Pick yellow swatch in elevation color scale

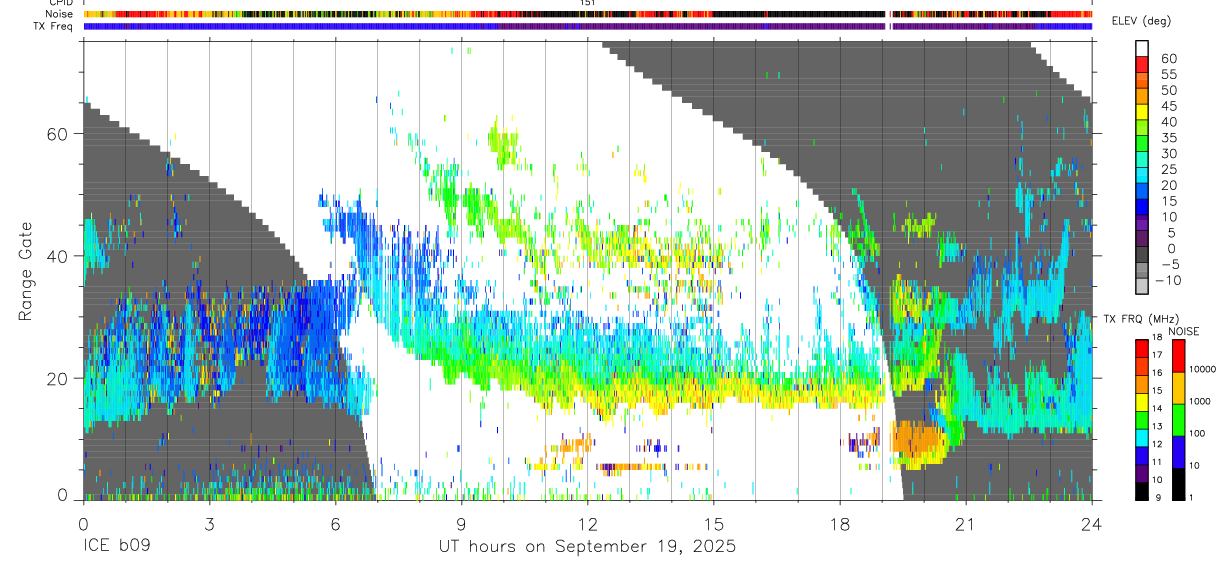click(1141, 113)
